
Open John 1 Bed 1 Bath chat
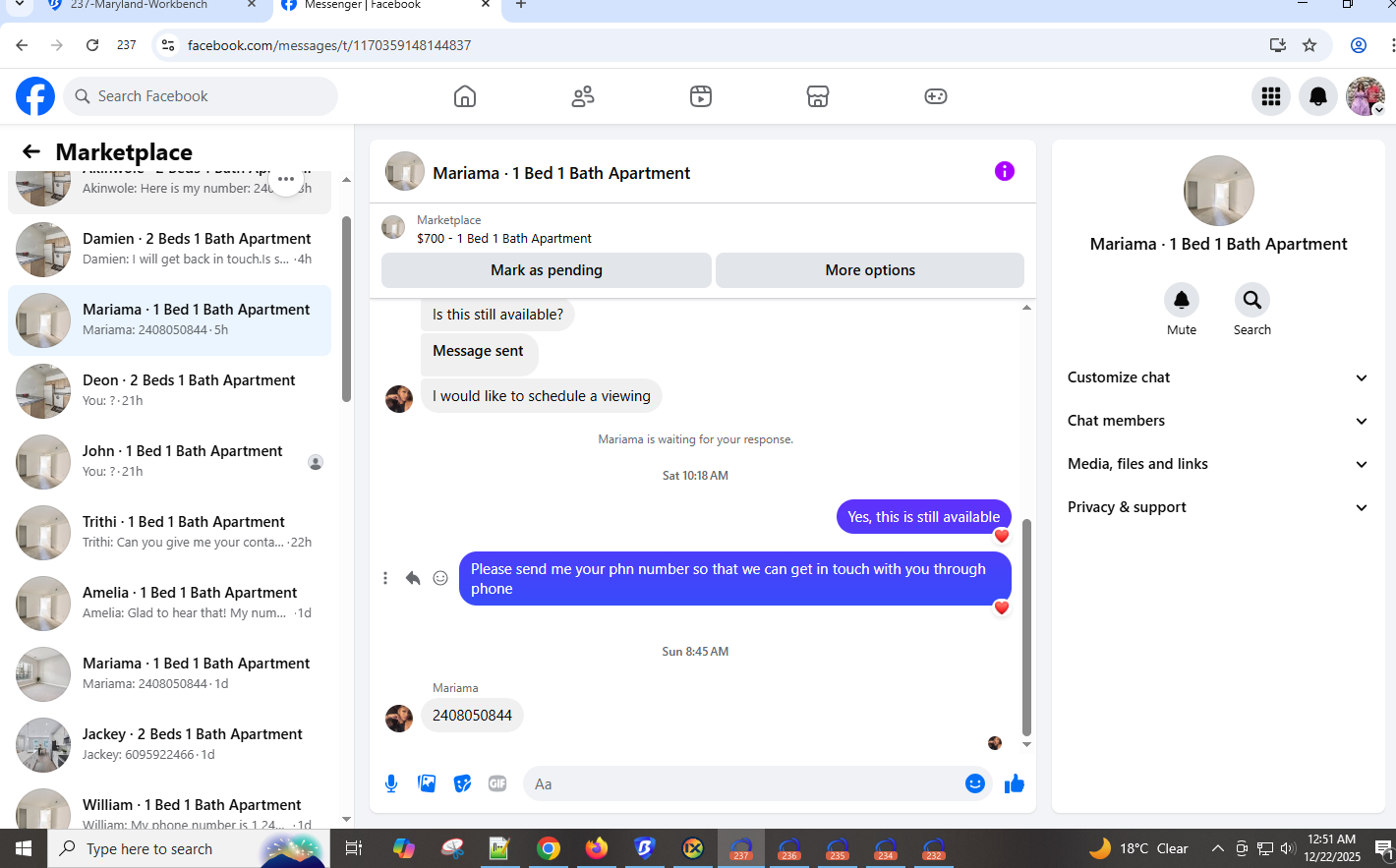(x=169, y=462)
